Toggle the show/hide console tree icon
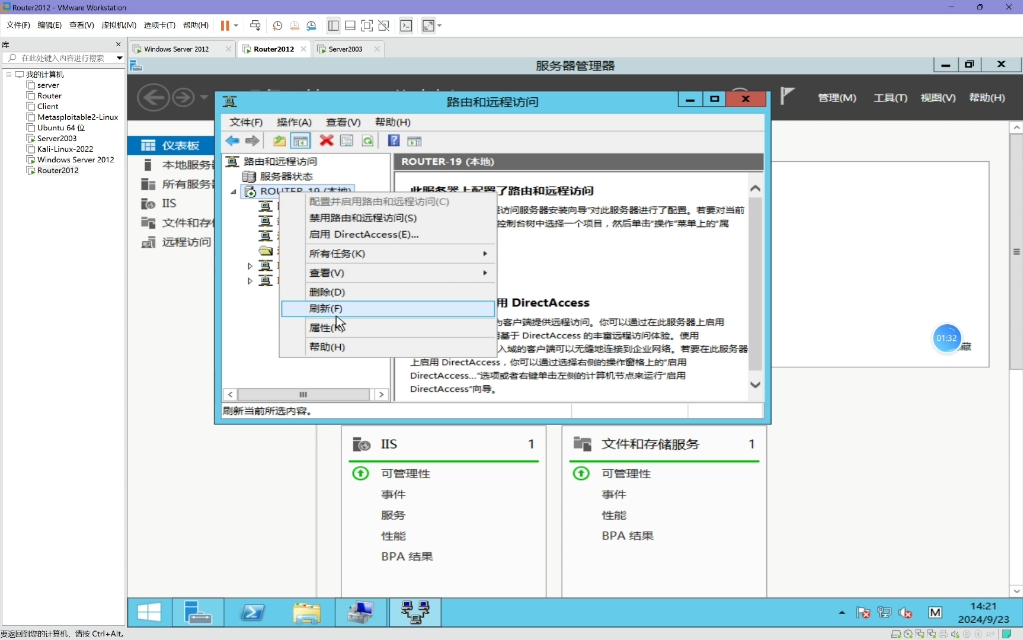 click(x=299, y=141)
